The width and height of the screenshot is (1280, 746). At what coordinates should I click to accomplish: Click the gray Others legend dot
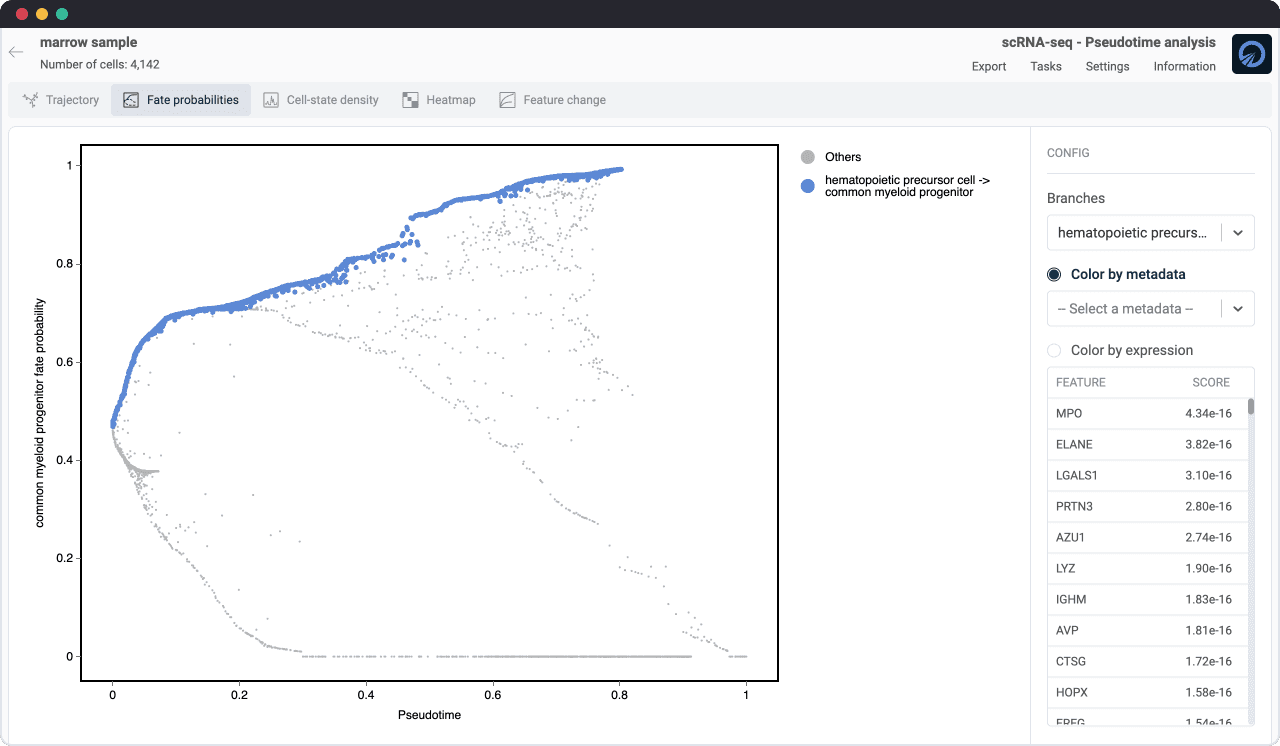(808, 157)
